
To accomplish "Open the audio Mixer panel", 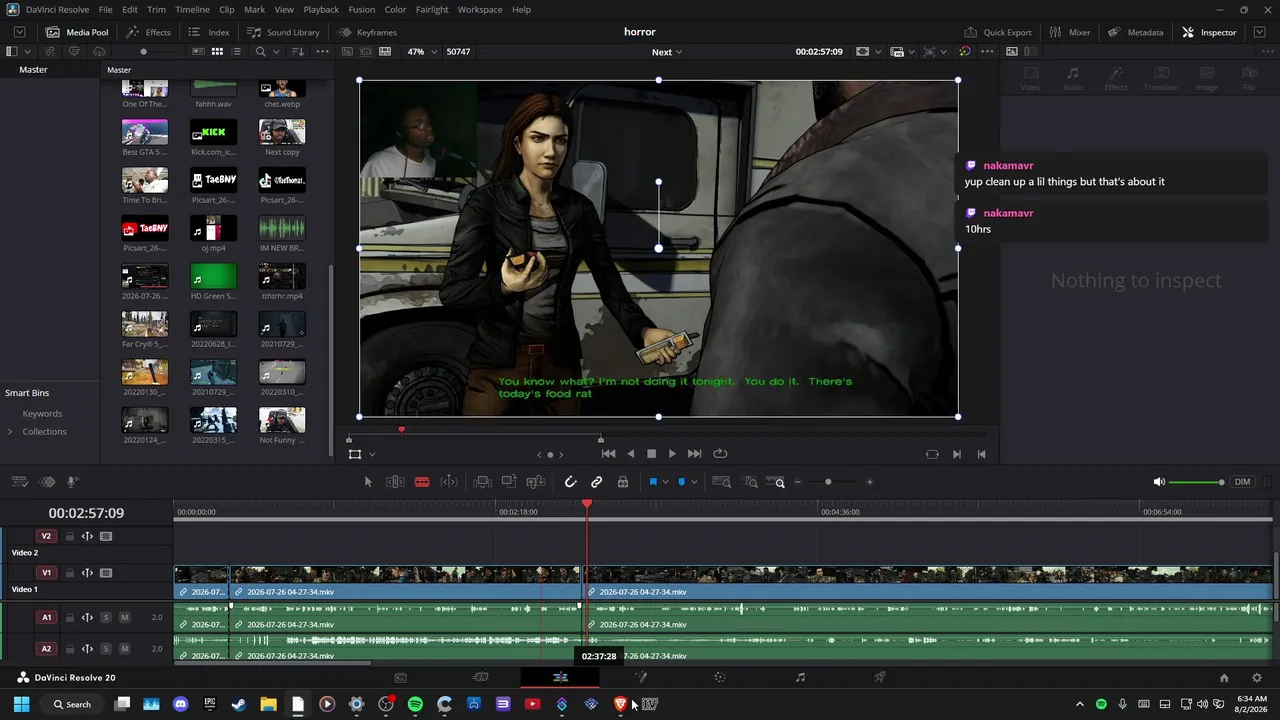I will click(x=1070, y=32).
